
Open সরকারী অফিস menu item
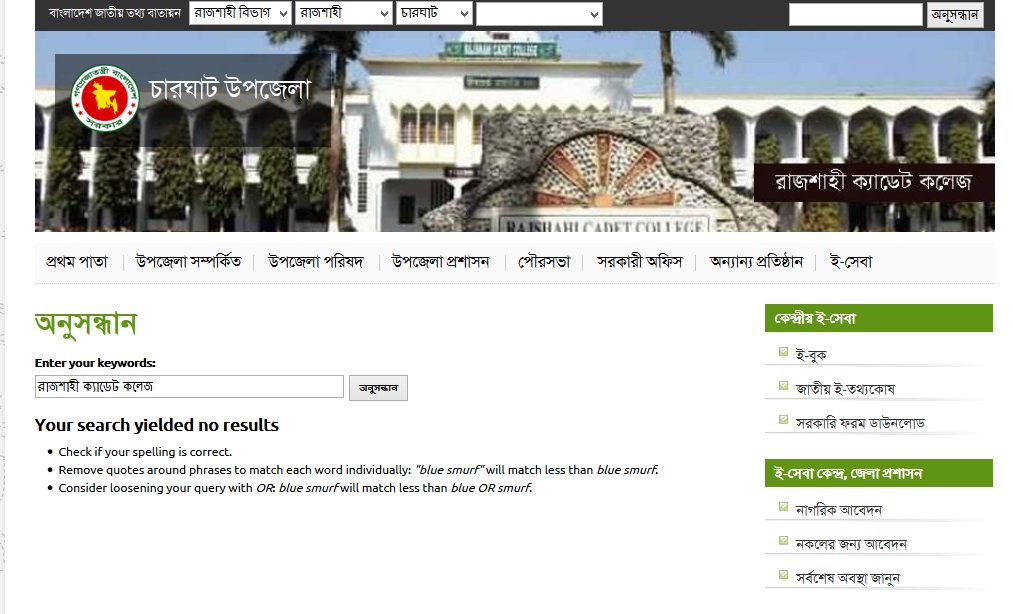[x=639, y=262]
